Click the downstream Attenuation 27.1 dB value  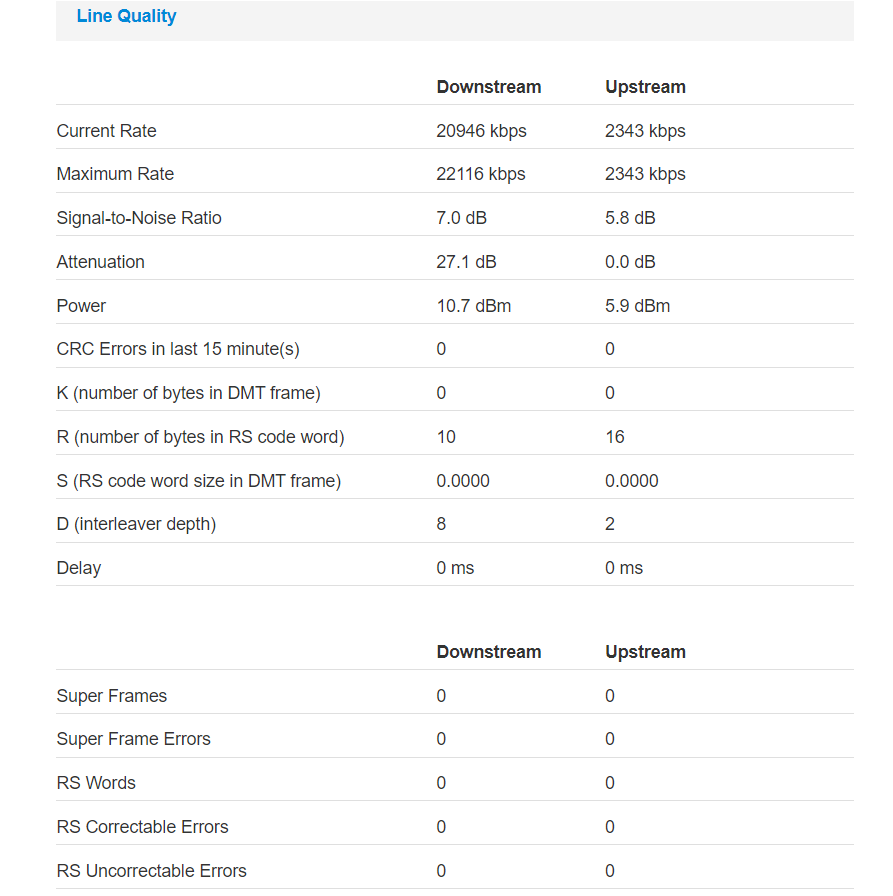[x=466, y=262]
